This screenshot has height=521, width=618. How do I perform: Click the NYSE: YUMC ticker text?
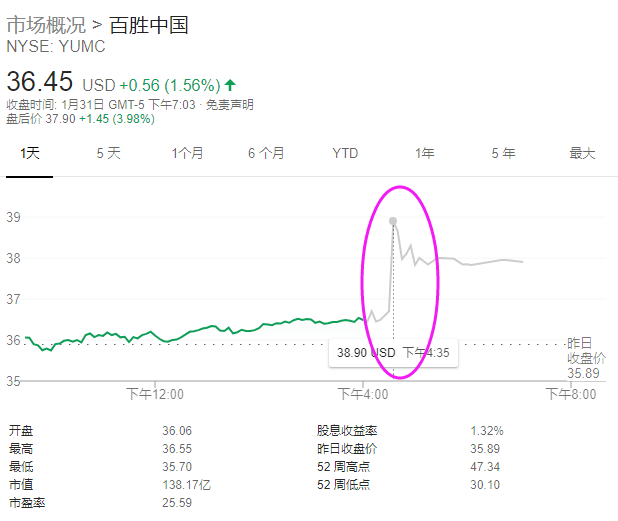coord(56,47)
